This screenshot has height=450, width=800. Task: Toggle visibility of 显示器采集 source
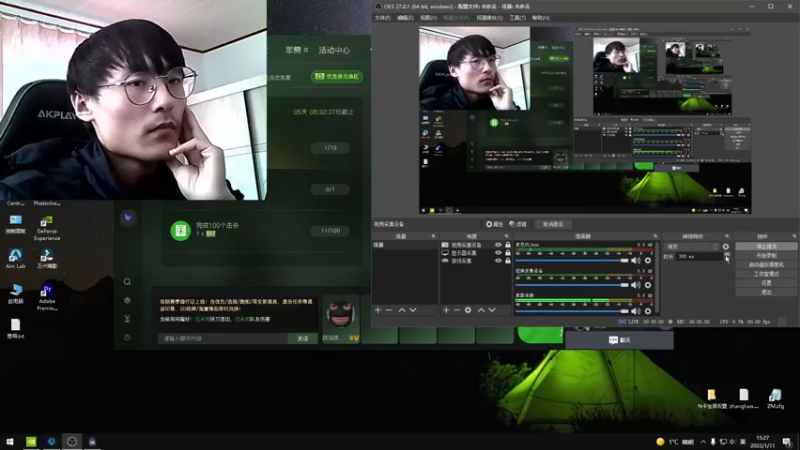coord(498,253)
